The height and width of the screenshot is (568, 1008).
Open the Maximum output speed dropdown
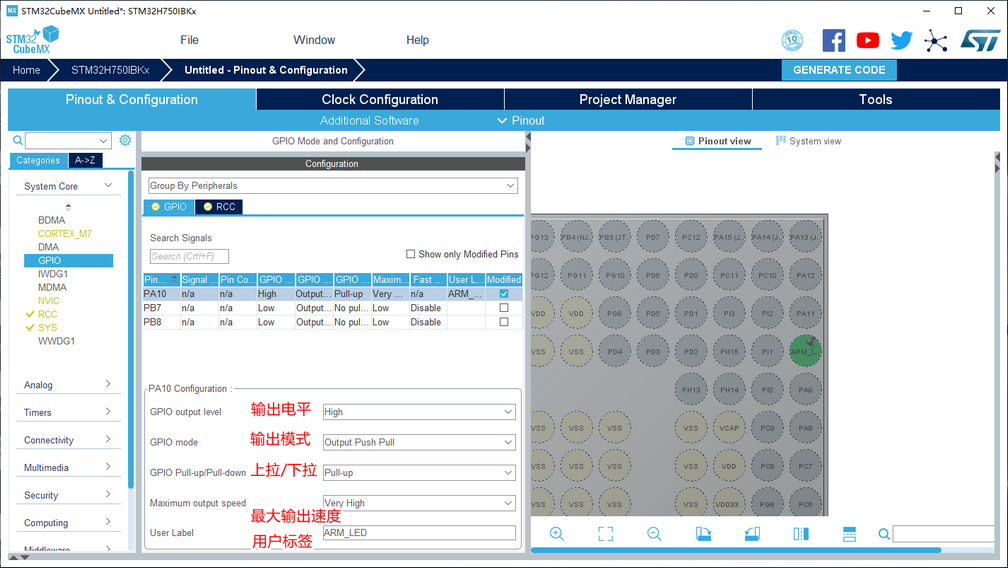click(418, 503)
